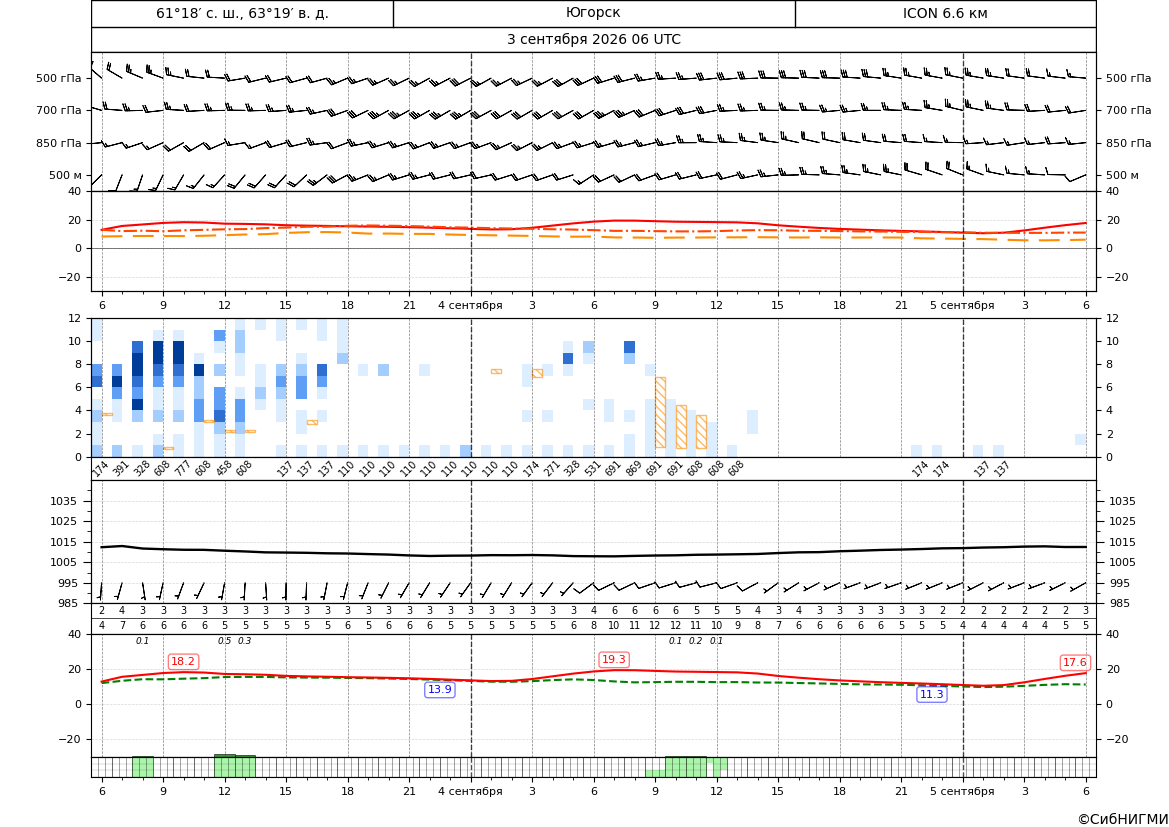Click the blue 11.3 minimum temperature label
The width and height of the screenshot is (1169, 827).
click(x=931, y=694)
